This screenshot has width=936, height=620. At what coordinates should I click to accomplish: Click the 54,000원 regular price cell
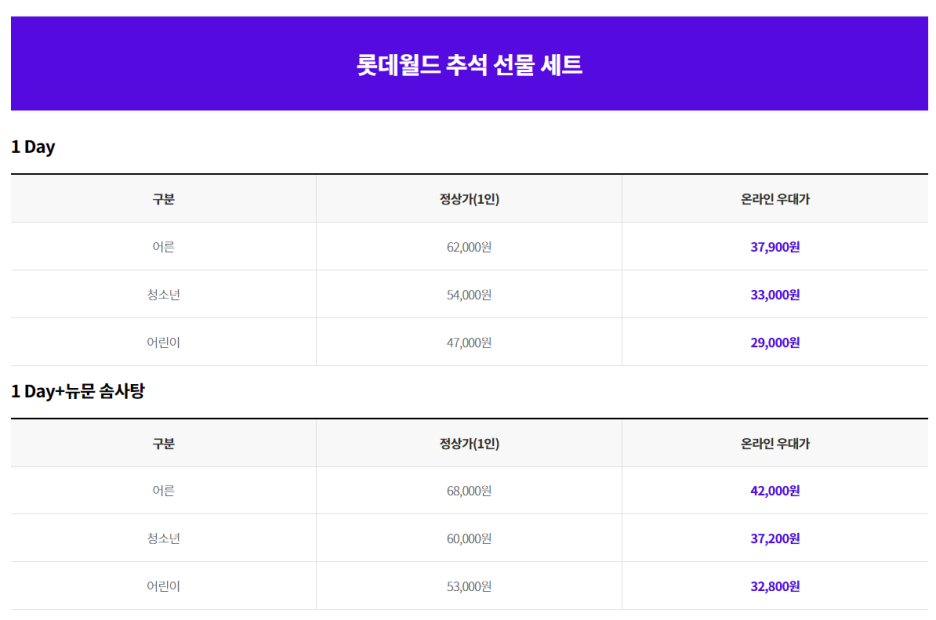469,295
